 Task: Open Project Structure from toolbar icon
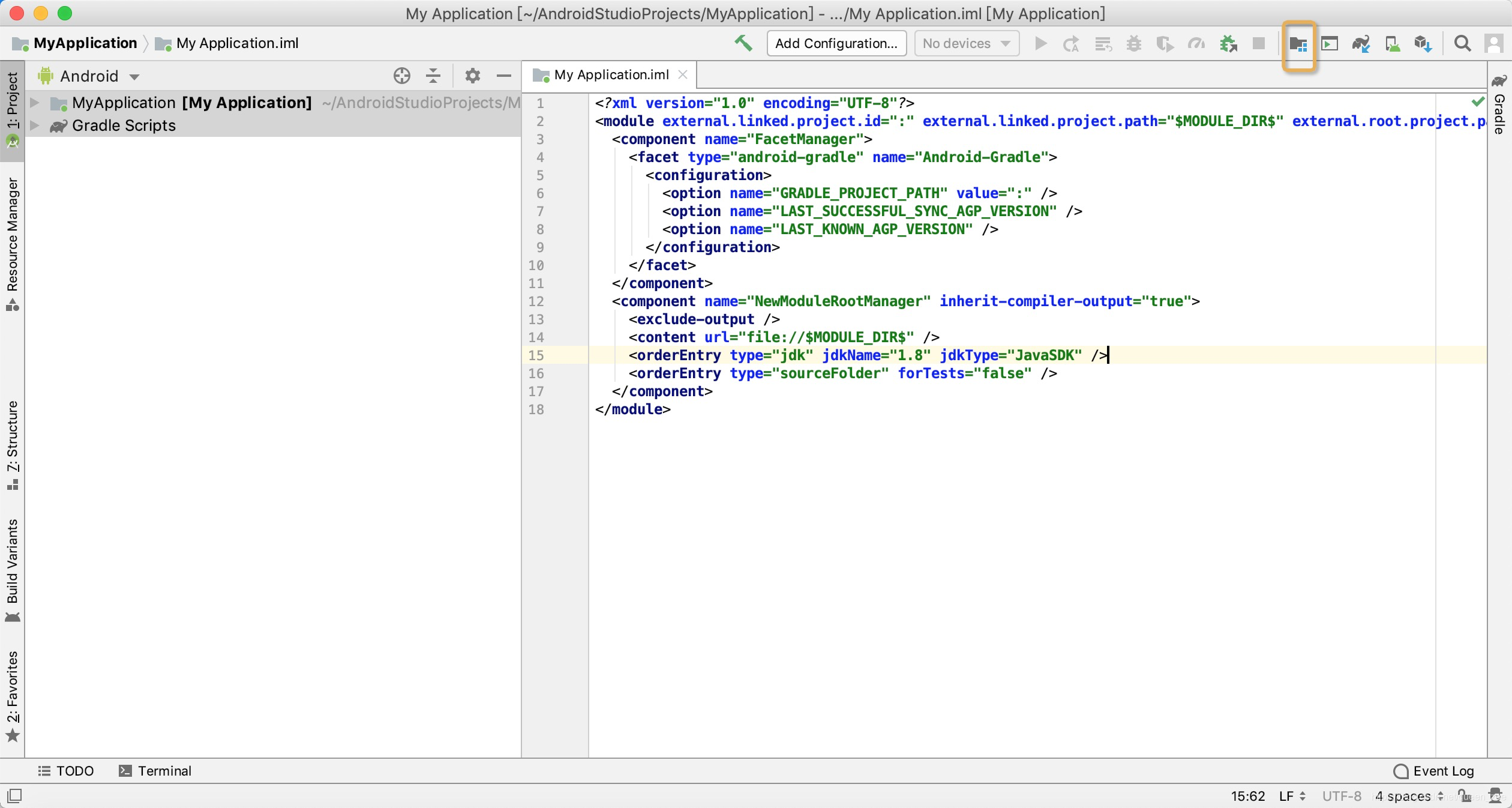(x=1298, y=44)
